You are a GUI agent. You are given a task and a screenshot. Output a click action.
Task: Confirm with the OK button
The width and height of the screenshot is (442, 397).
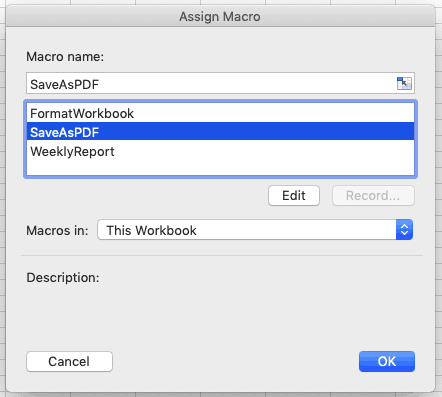coord(387,361)
